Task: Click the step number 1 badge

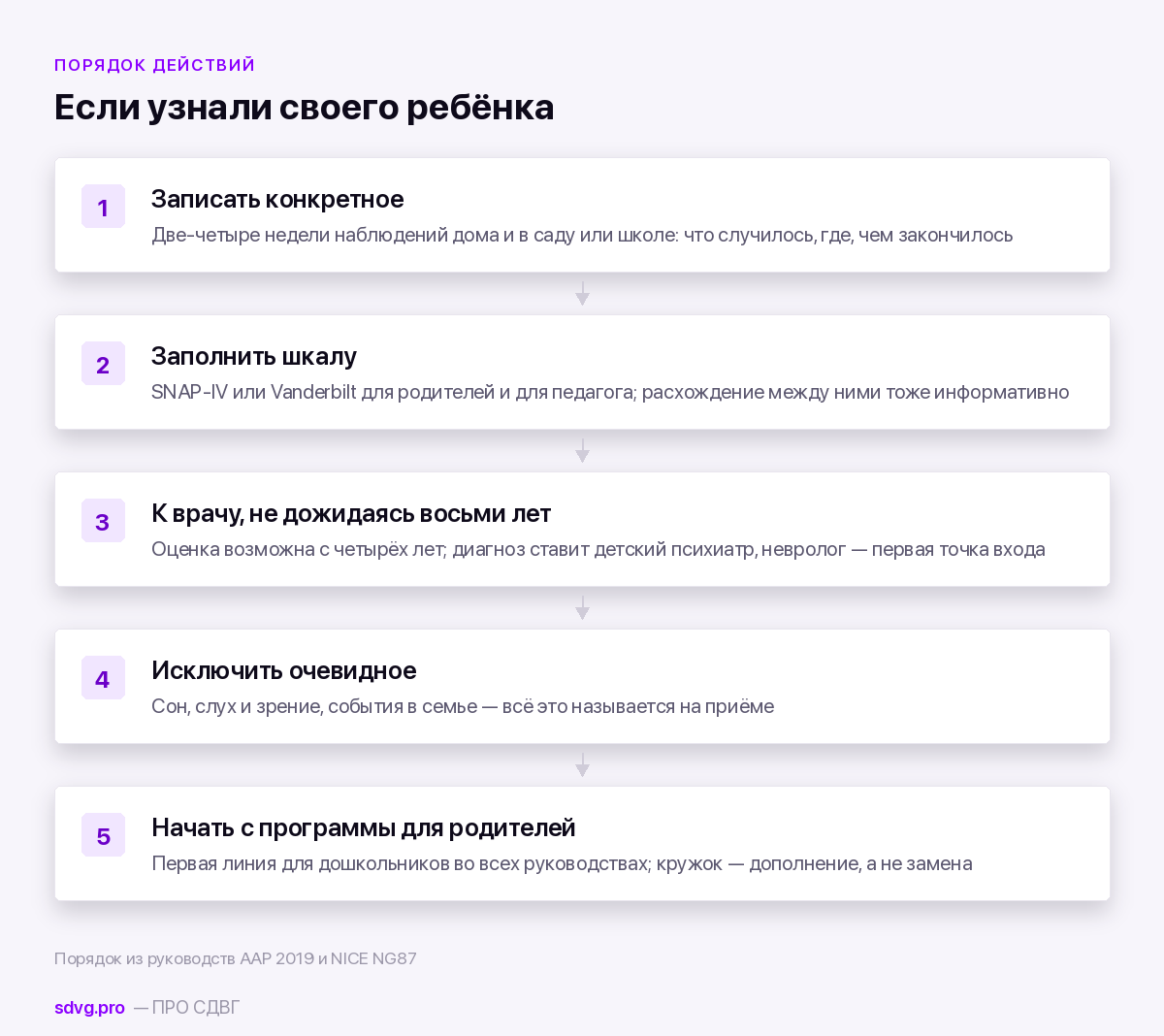Action: (103, 207)
